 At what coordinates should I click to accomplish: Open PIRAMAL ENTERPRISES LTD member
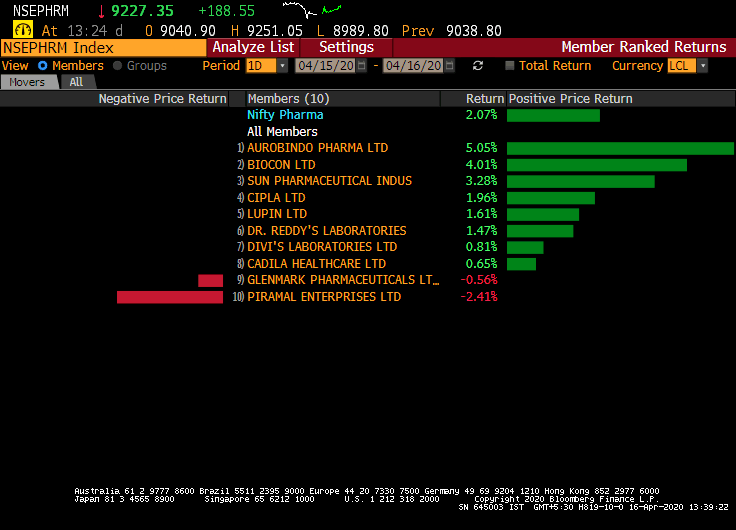[x=323, y=297]
